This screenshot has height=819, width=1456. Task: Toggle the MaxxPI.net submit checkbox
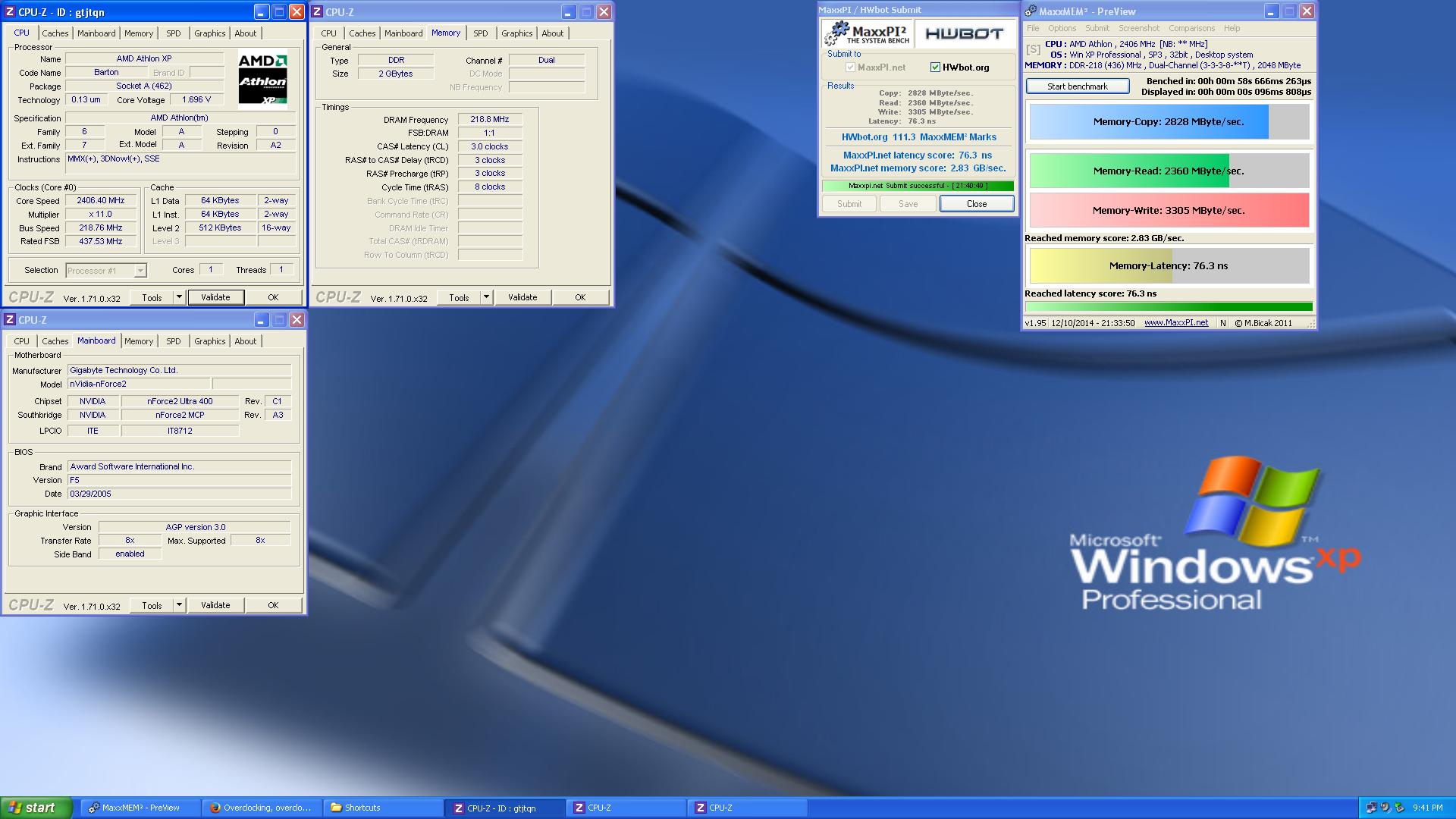(x=850, y=67)
